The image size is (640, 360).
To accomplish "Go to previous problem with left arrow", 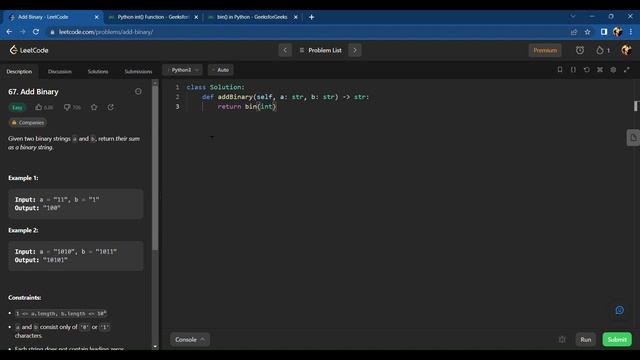I will tap(285, 50).
